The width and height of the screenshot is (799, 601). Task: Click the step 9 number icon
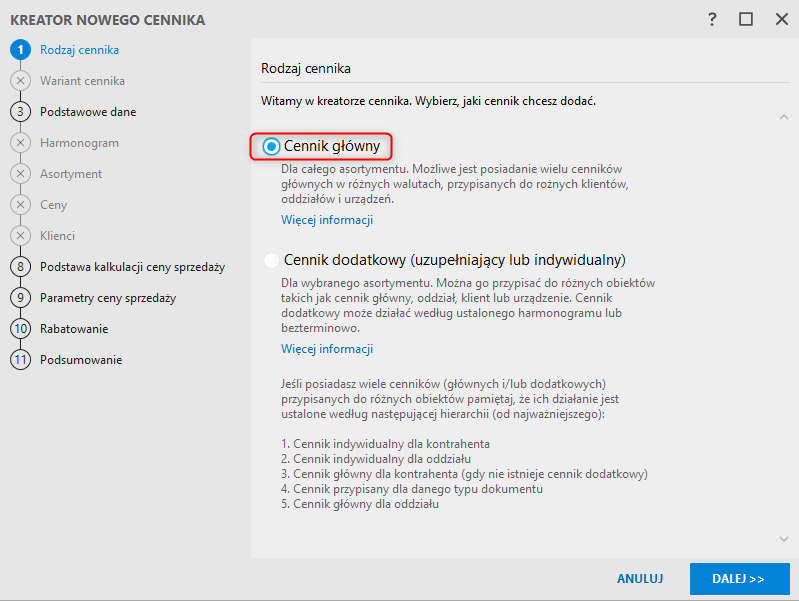pyautogui.click(x=20, y=298)
